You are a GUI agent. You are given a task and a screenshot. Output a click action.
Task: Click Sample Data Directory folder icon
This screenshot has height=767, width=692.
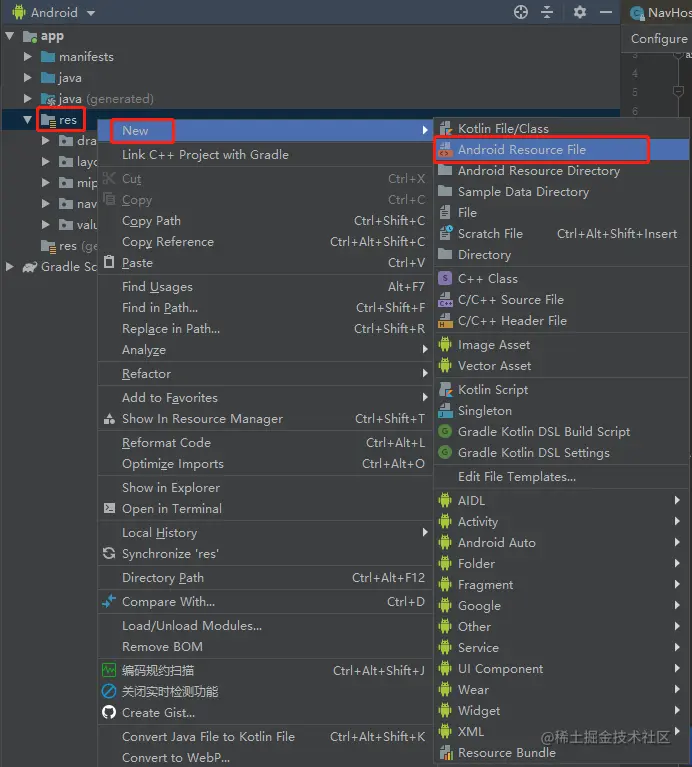click(x=445, y=191)
